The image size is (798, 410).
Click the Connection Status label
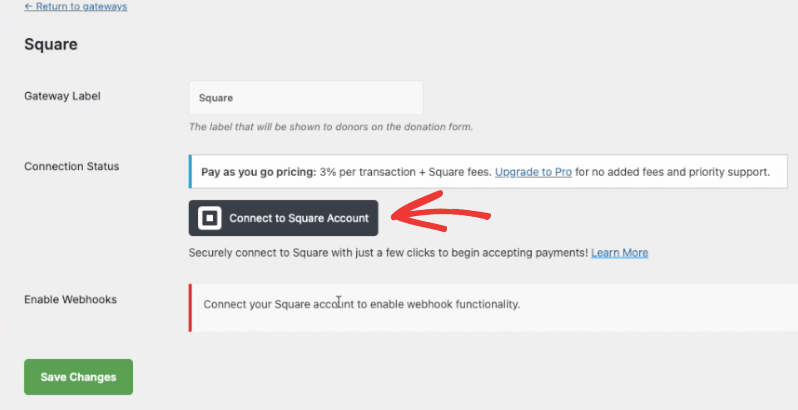click(x=71, y=166)
